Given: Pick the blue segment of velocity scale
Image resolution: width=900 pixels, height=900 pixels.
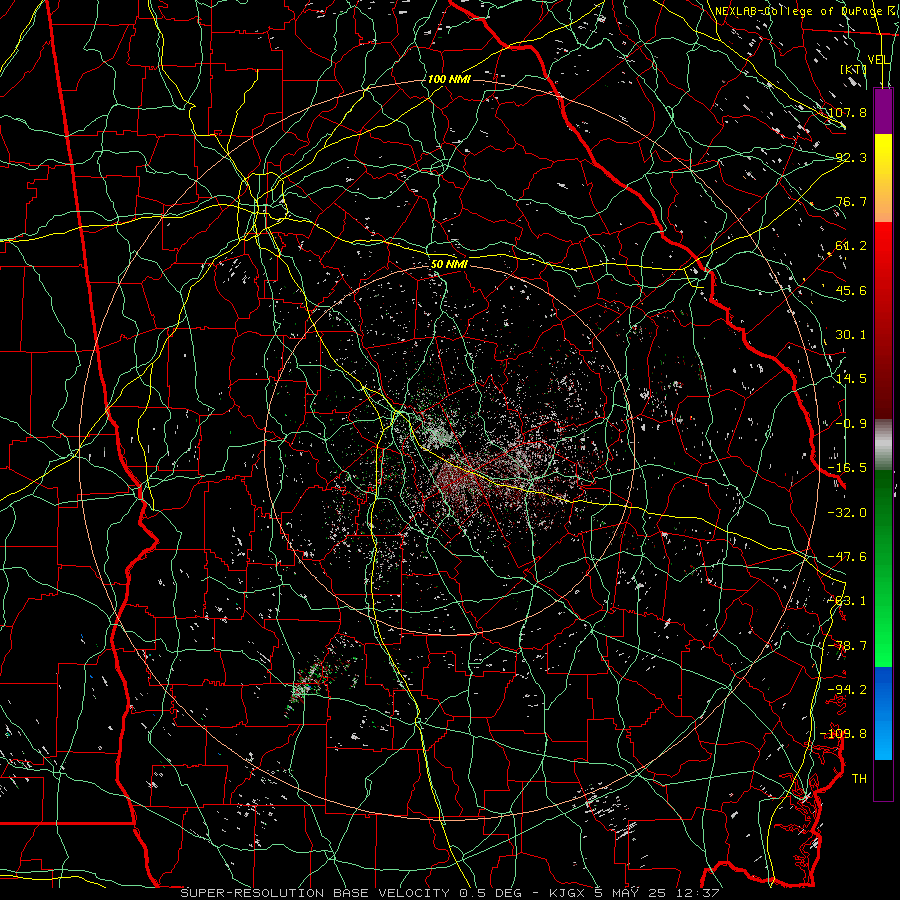Looking at the screenshot, I should pyautogui.click(x=883, y=713).
